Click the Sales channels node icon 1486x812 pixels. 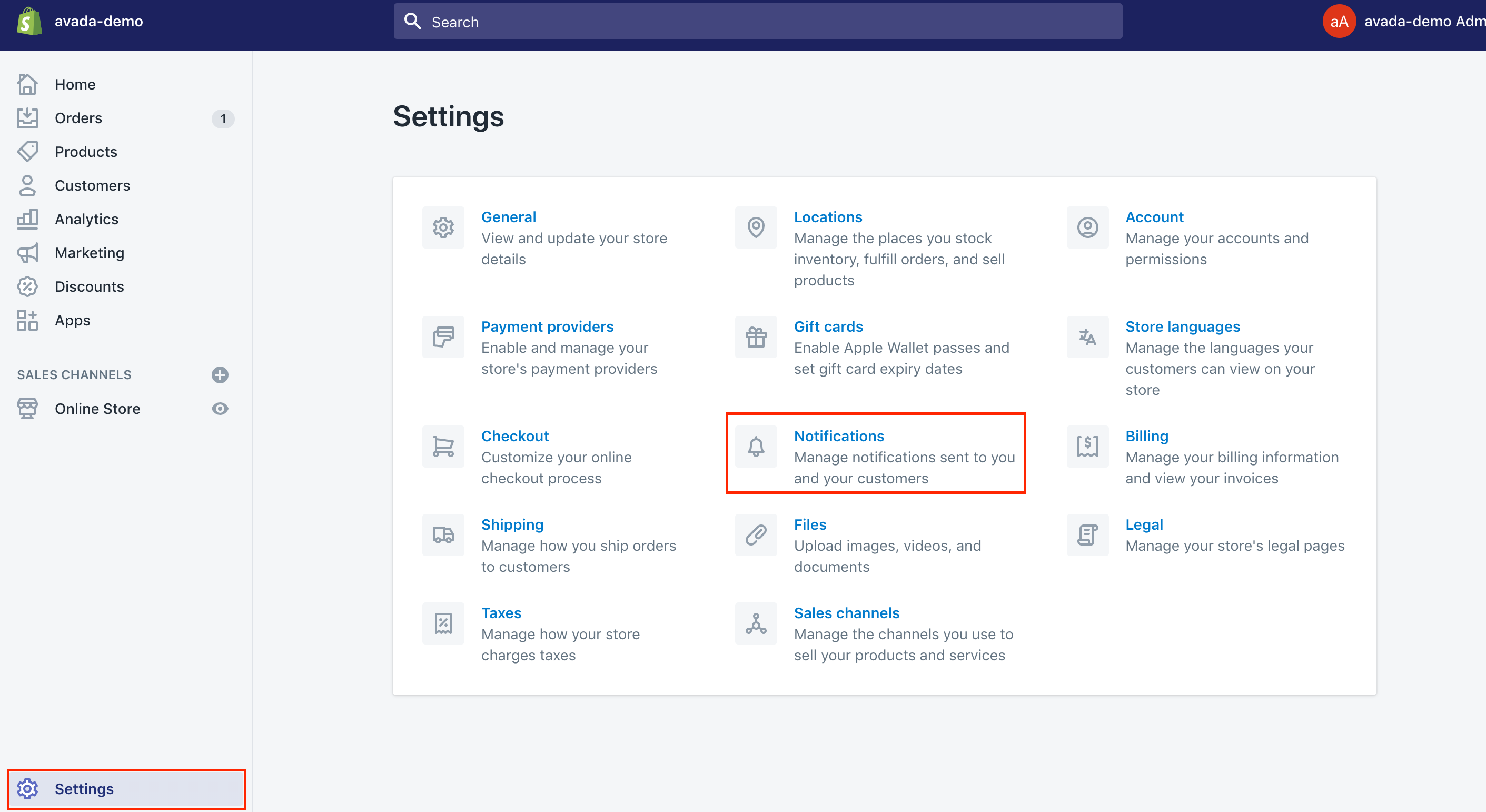point(757,622)
